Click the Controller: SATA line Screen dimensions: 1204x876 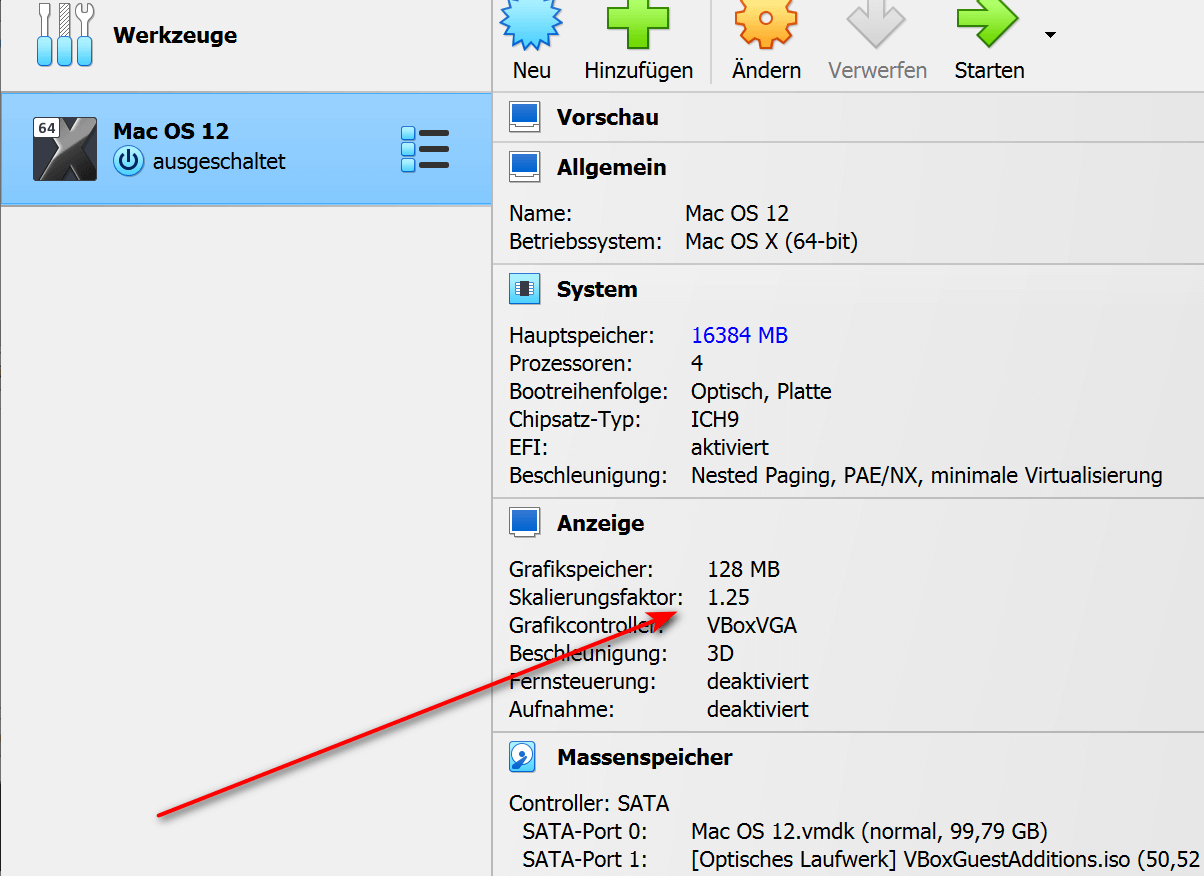[589, 803]
